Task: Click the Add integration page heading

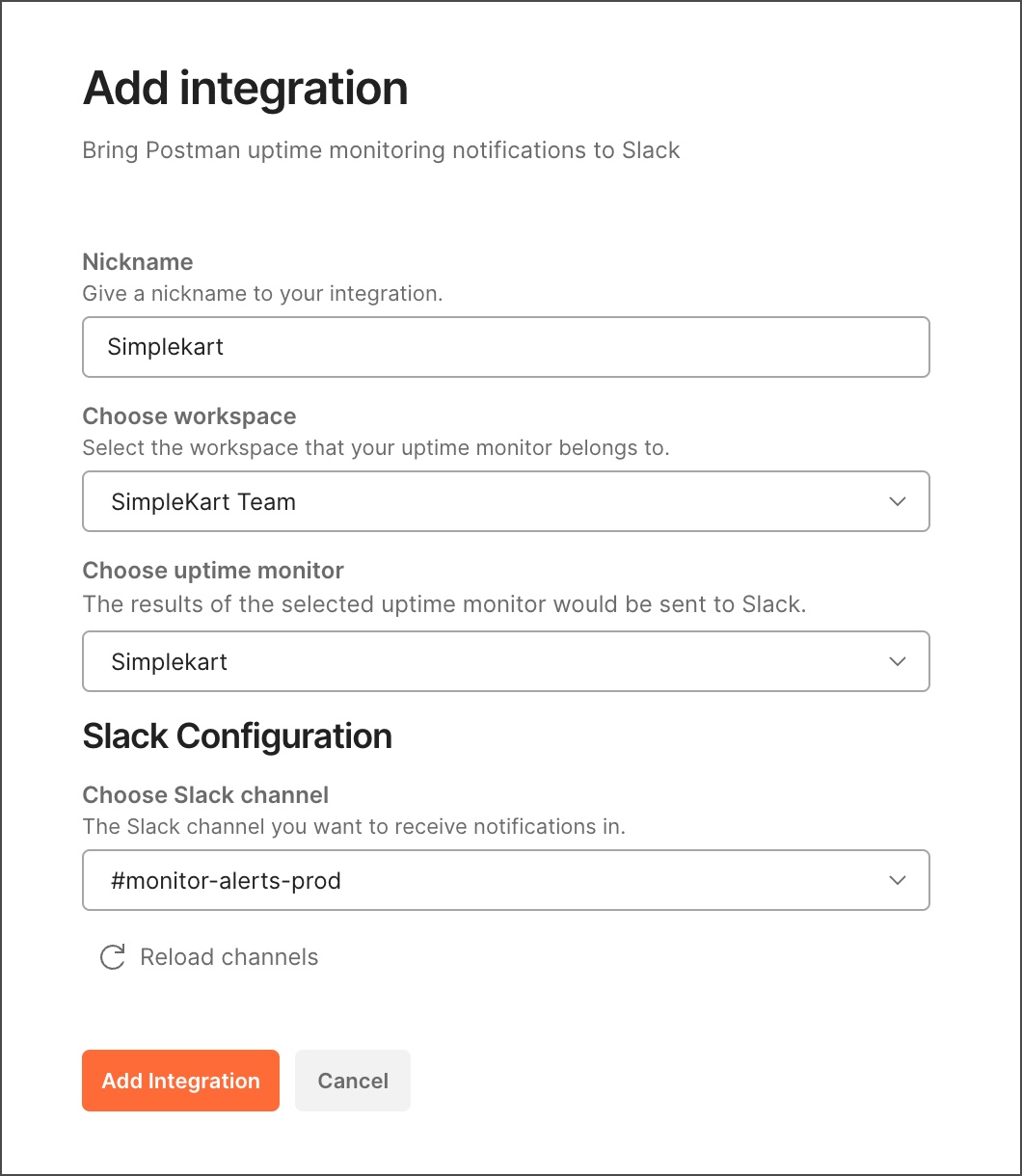Action: [x=245, y=88]
